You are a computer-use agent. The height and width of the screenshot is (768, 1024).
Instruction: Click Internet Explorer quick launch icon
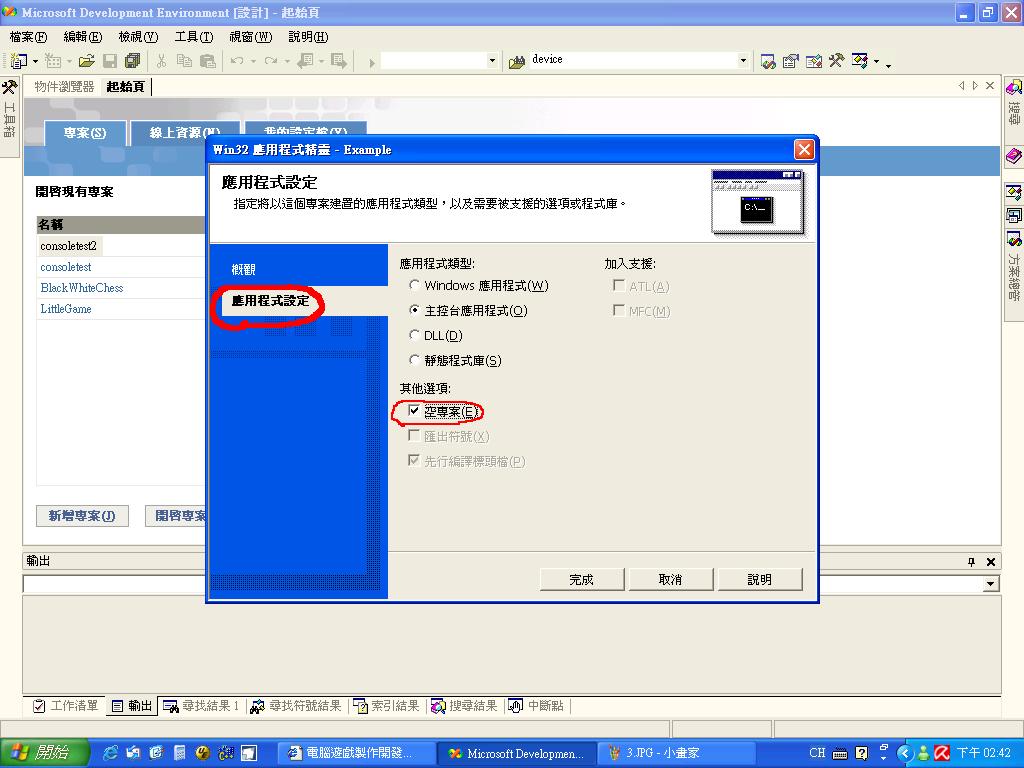point(110,753)
